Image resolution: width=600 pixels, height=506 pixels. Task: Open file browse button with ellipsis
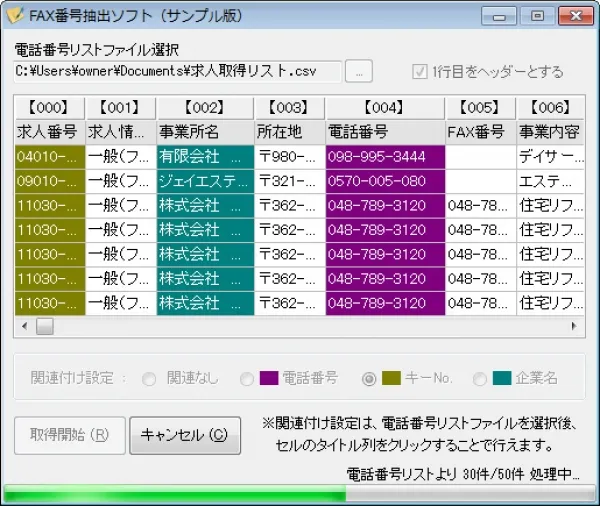[360, 71]
